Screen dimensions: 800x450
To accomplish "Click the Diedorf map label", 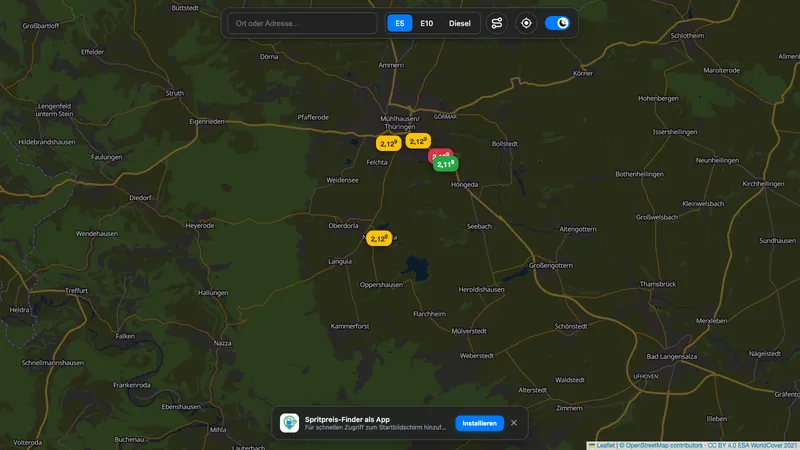I will pyautogui.click(x=140, y=198).
